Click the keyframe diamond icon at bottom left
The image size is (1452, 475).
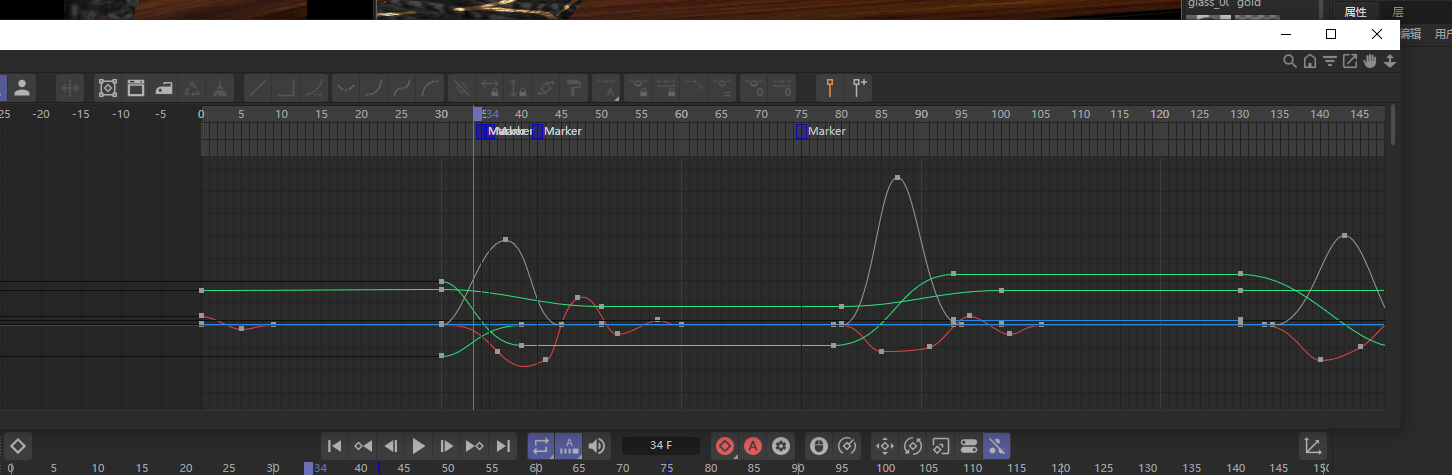(x=17, y=446)
